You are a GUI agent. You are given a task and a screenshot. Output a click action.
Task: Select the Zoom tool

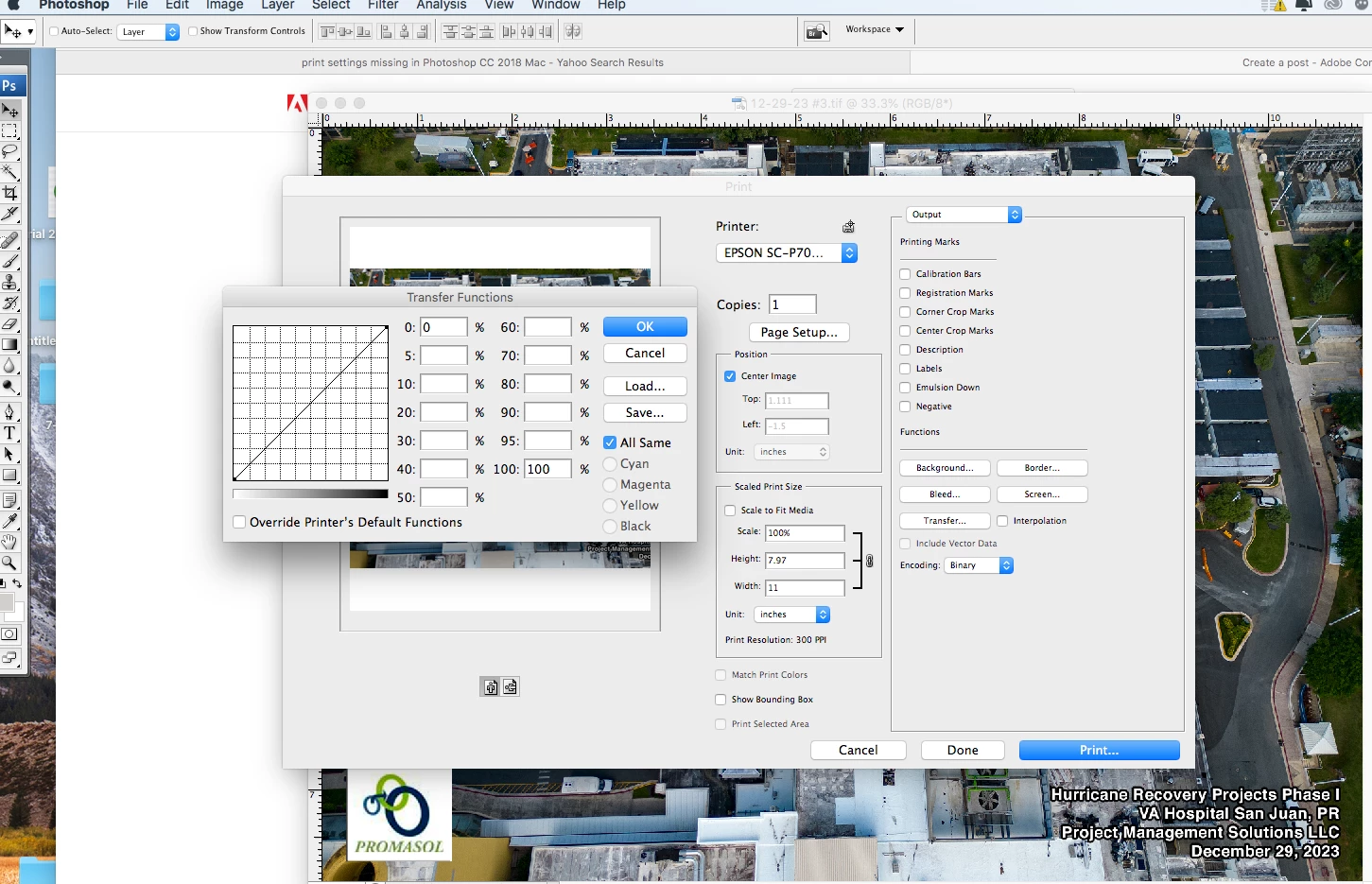tap(10, 563)
